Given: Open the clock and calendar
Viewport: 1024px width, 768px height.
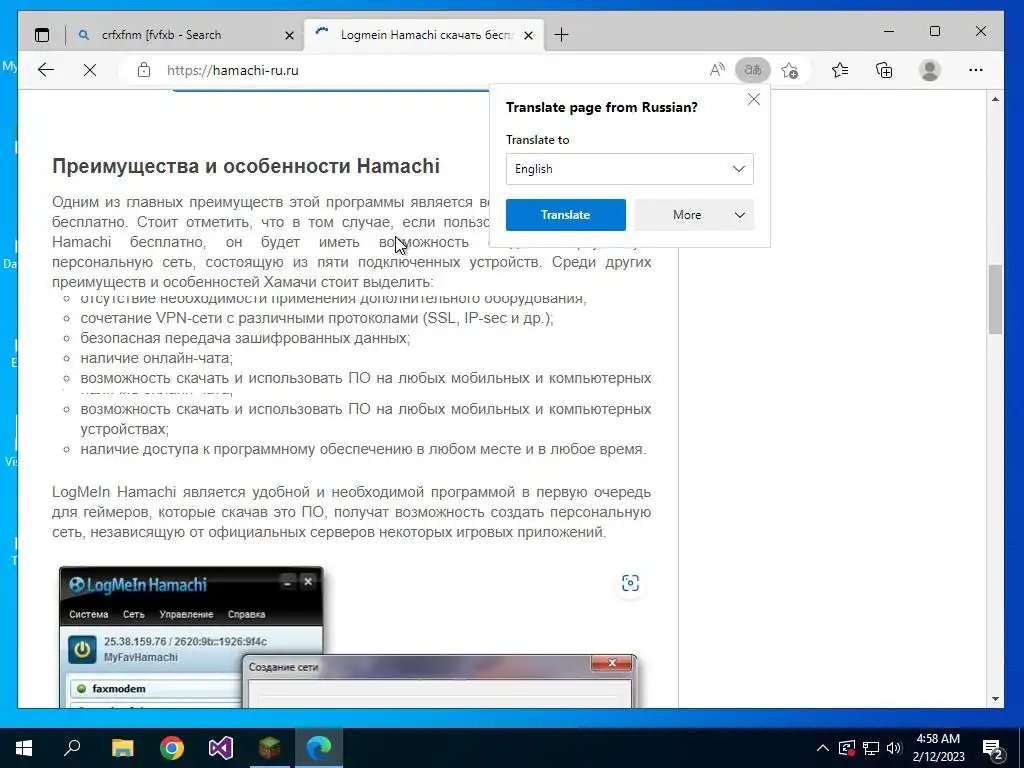Looking at the screenshot, I should tap(938, 748).
